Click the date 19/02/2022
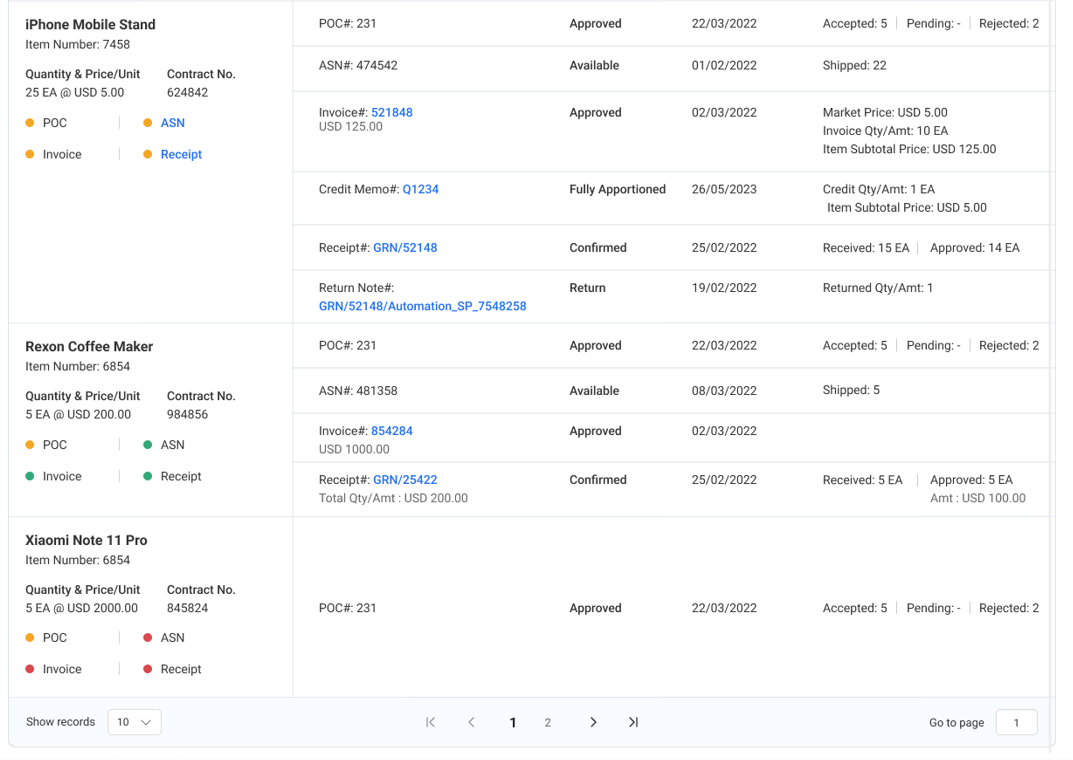1073x760 pixels. pyautogui.click(x=724, y=288)
